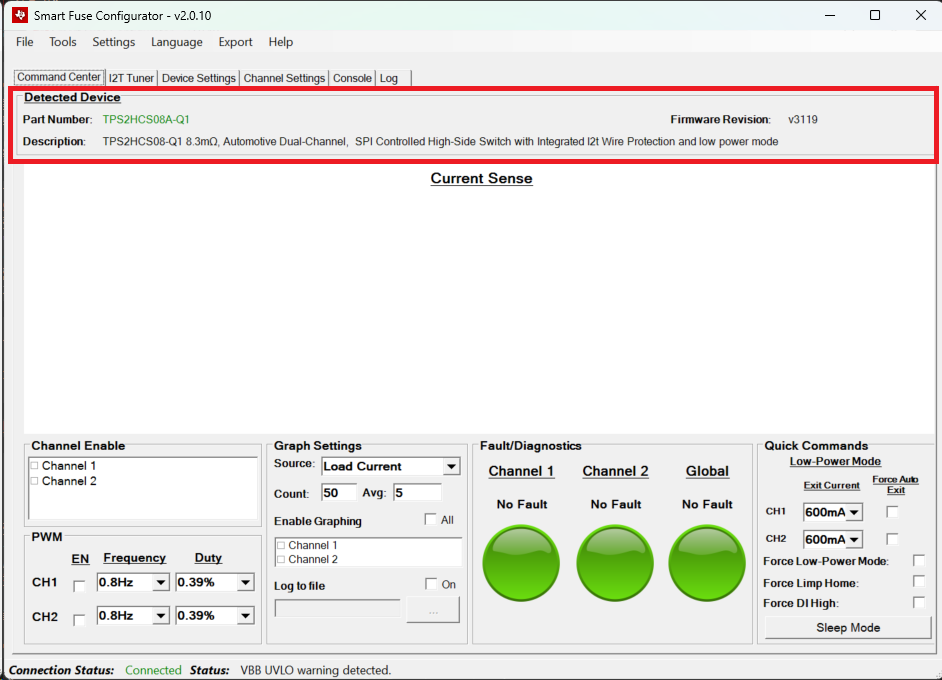Viewport: 942px width, 680px height.
Task: Click the Channel 2 green fault indicator
Action: [615, 558]
